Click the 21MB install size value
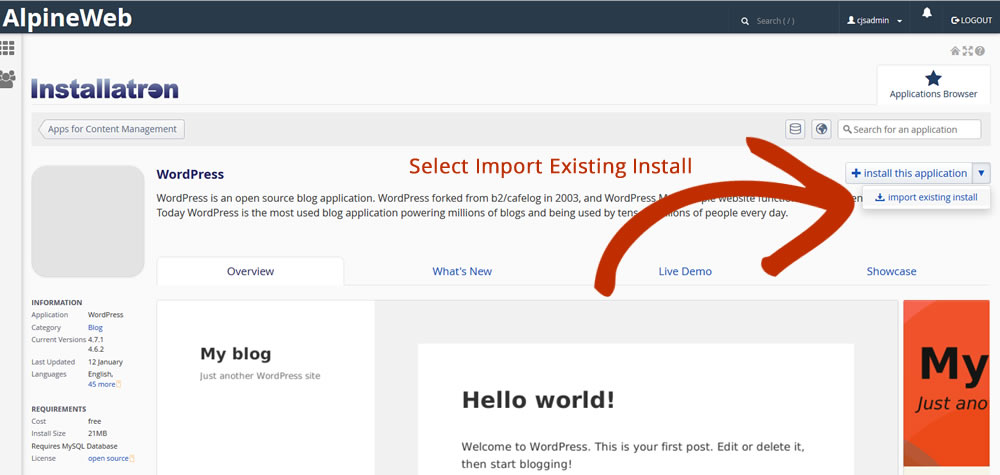Screen dimensions: 1000x475 point(97,434)
